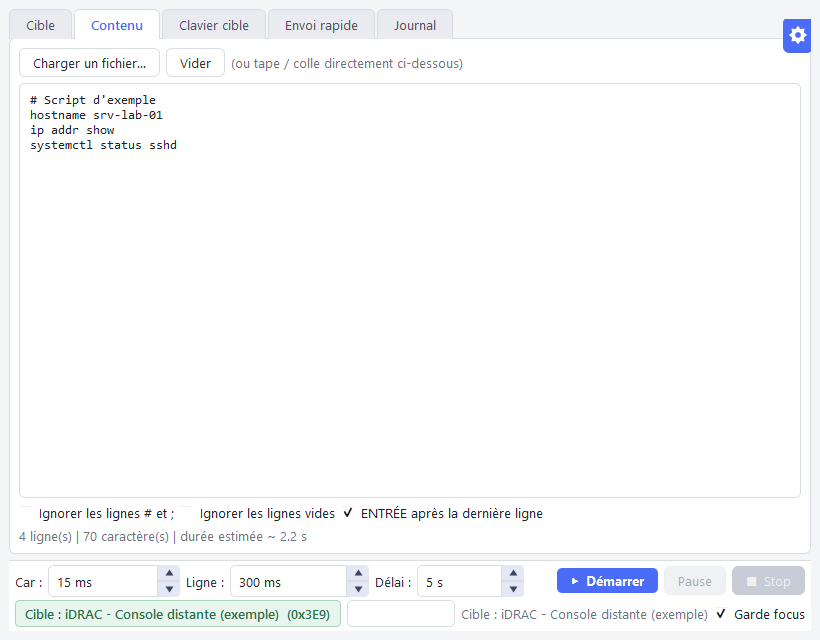Click the '# Script d'exemple' comment line
820x640 pixels.
coord(93,100)
